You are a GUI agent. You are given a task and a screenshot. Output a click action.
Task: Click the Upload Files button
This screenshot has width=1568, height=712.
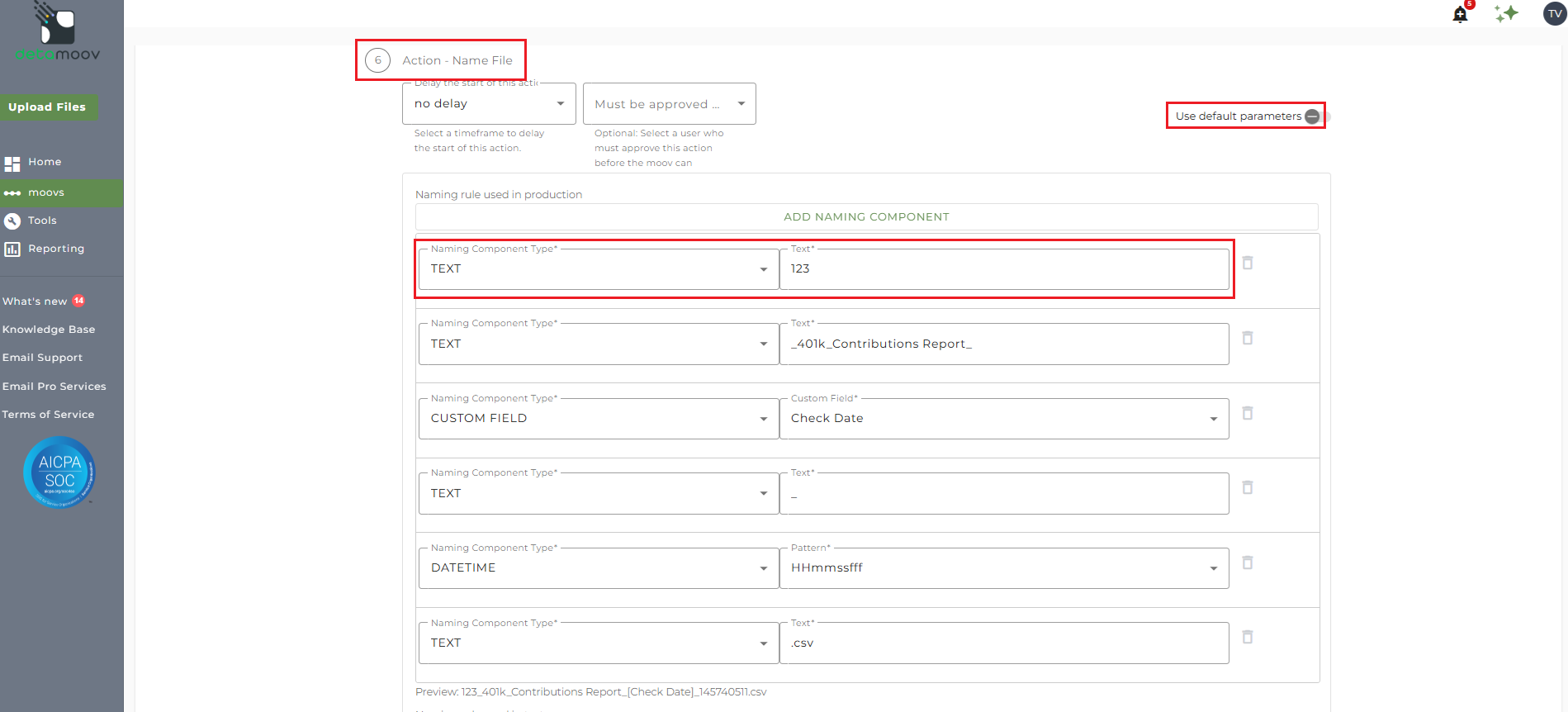coord(48,107)
